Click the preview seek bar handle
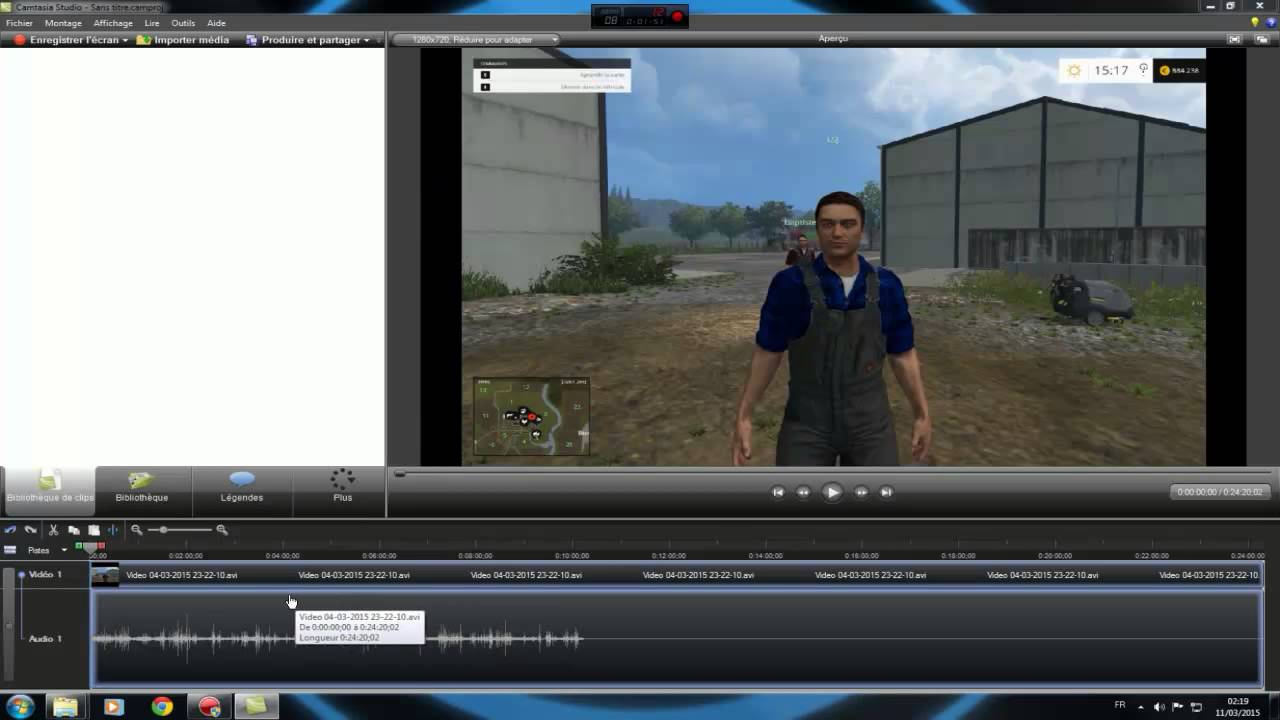 (400, 474)
